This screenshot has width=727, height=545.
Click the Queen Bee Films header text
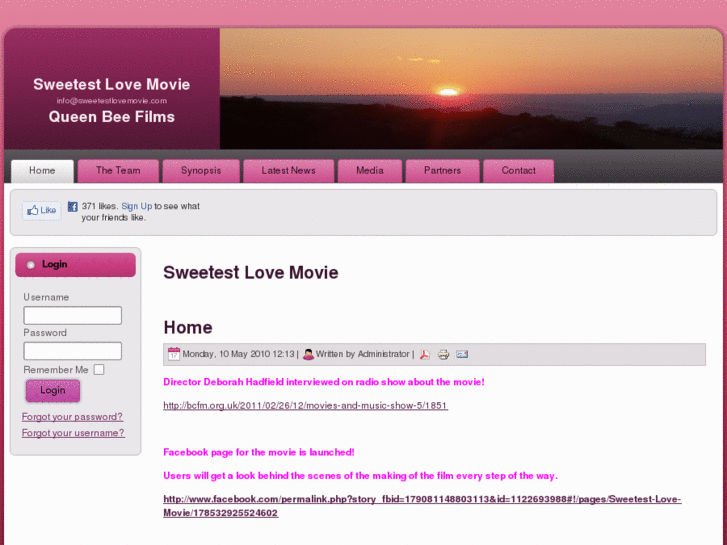[x=112, y=117]
